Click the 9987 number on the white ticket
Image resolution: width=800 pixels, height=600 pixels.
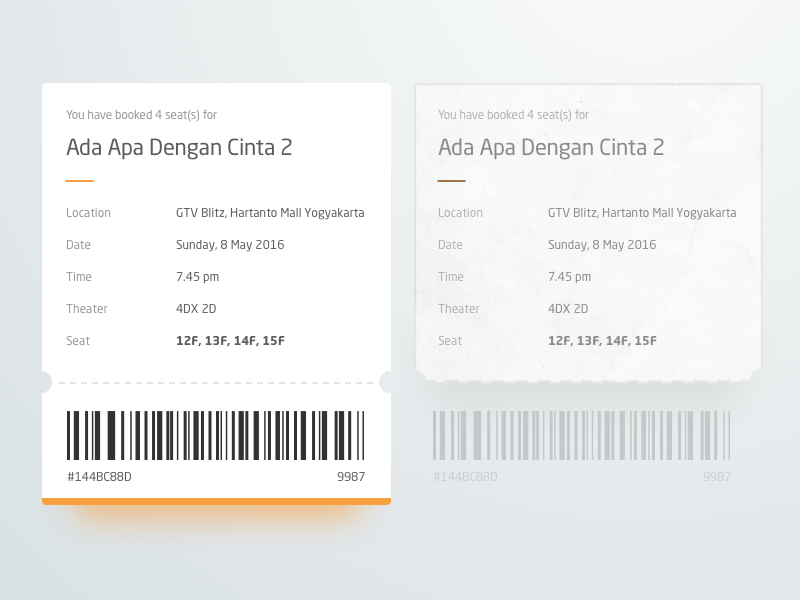click(x=351, y=477)
